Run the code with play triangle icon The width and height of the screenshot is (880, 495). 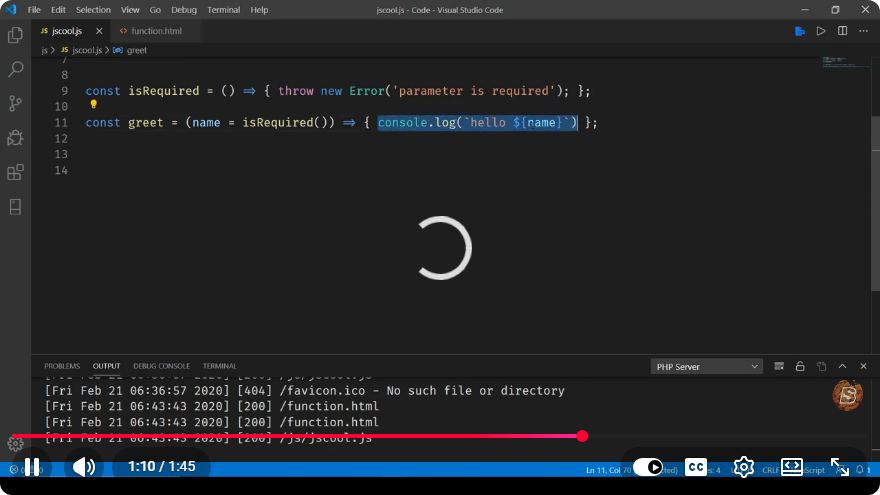pyautogui.click(x=821, y=31)
